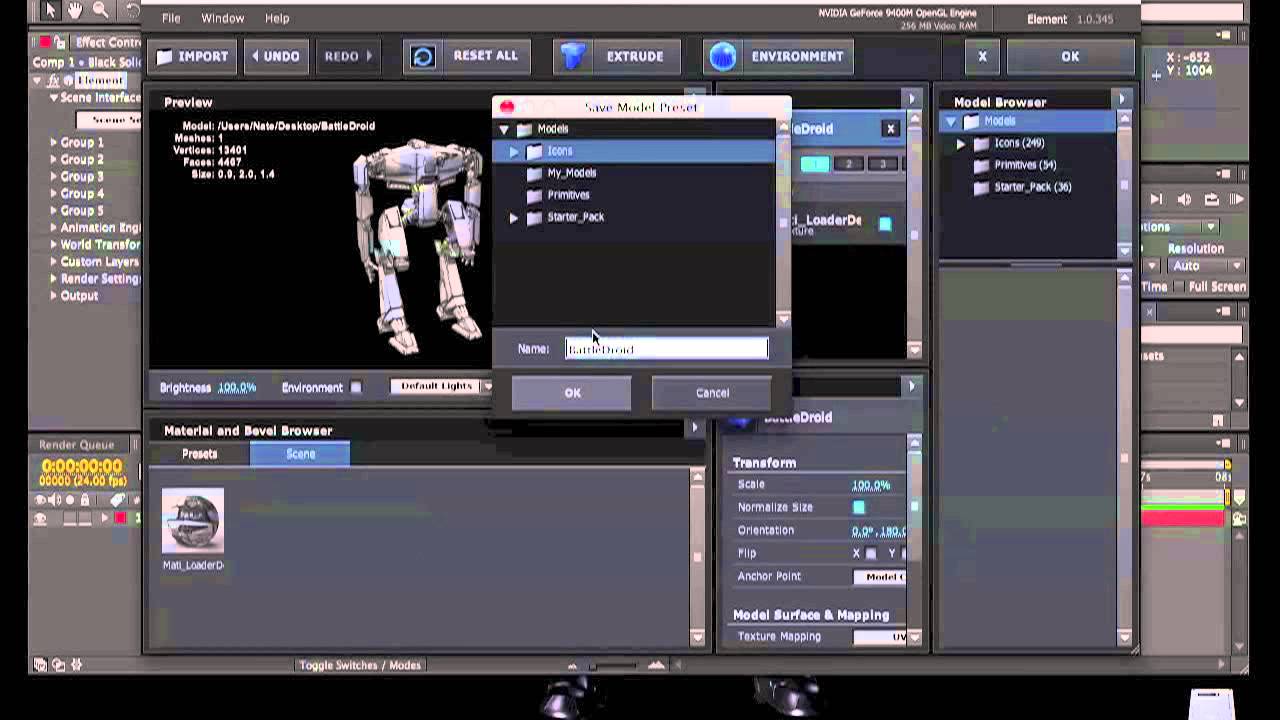Toggle the fx switch for Element effect
Screen dimensions: 1280x720
coord(53,81)
